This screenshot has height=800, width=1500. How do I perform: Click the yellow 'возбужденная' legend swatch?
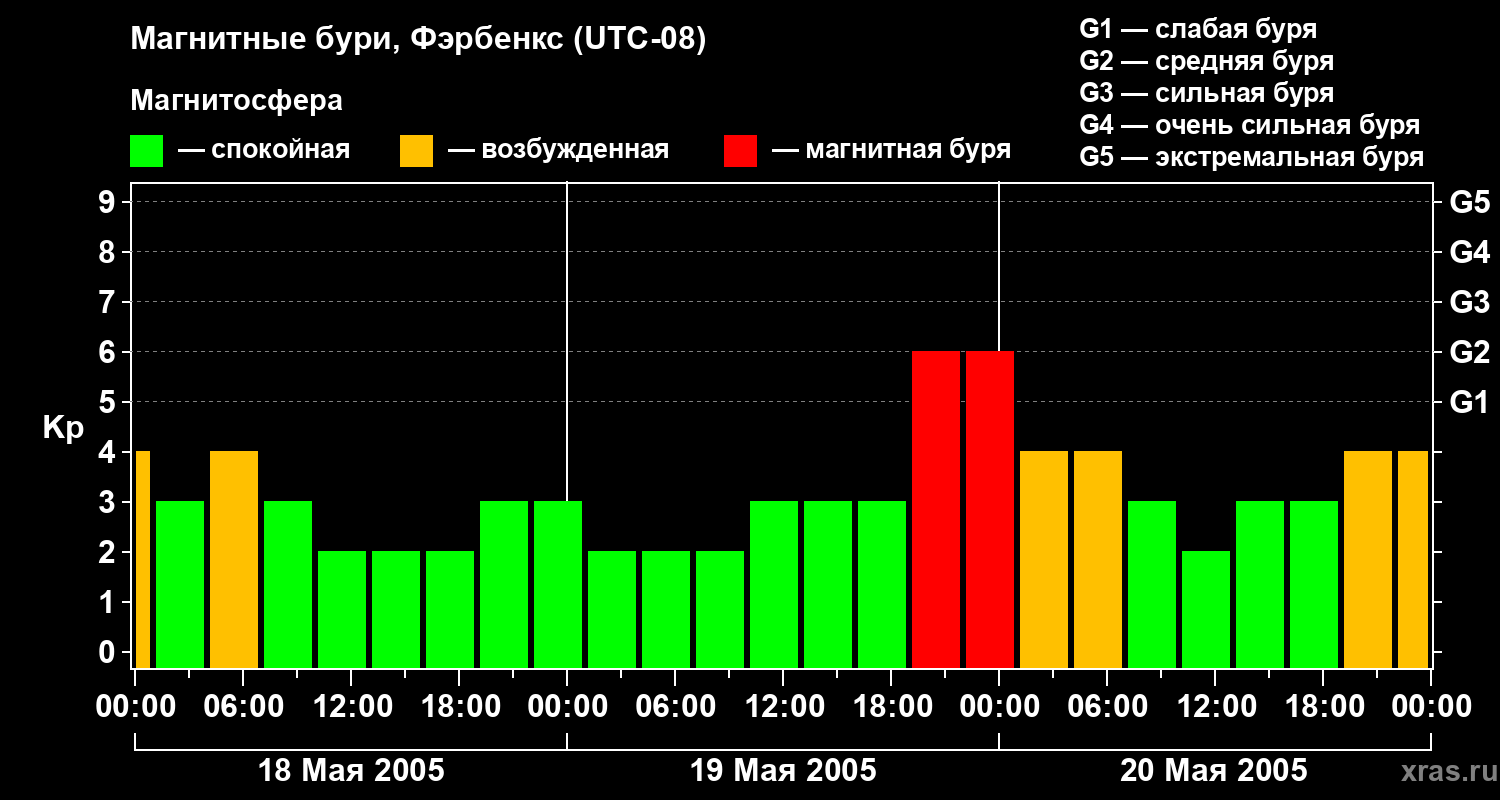(416, 151)
